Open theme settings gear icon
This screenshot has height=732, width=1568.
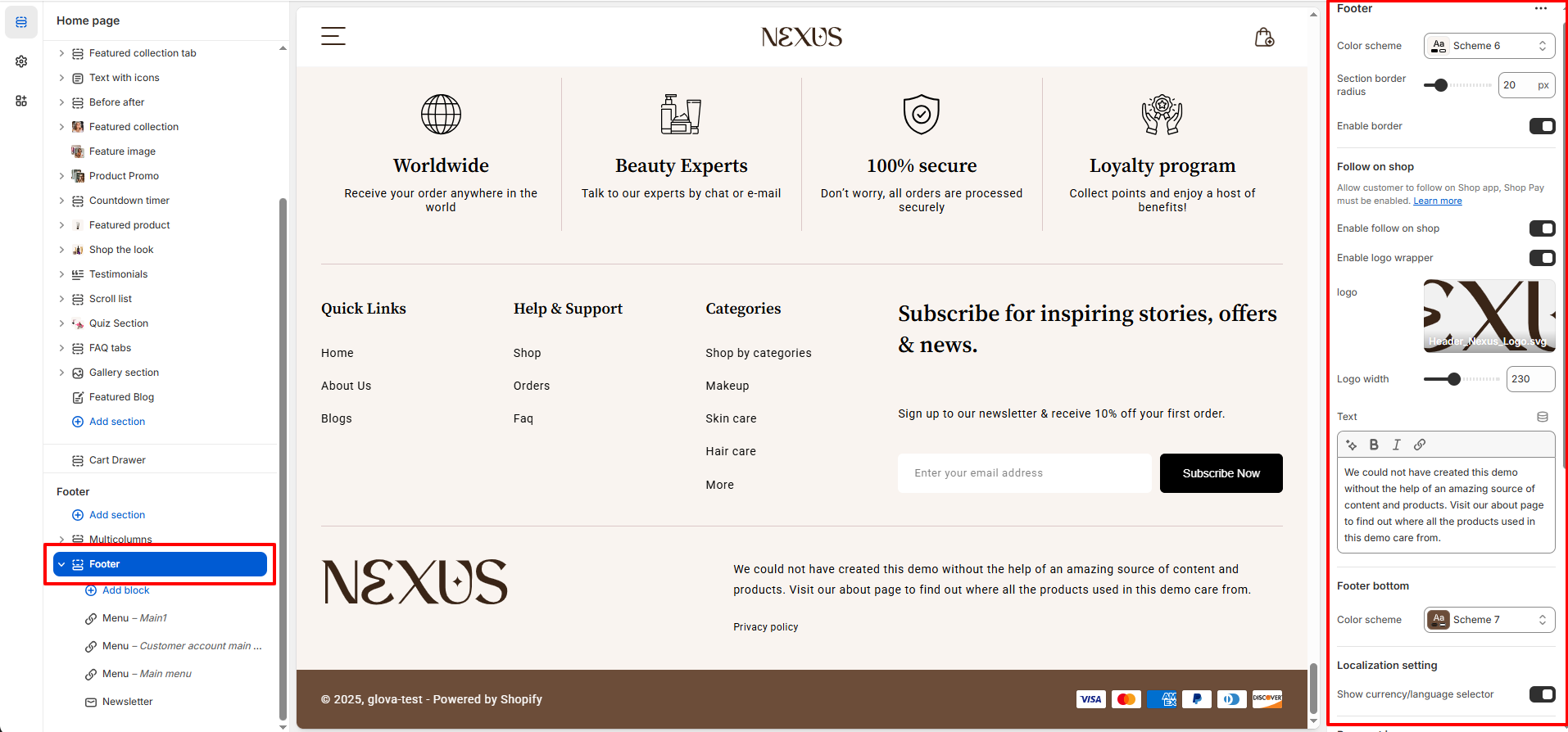click(x=21, y=61)
